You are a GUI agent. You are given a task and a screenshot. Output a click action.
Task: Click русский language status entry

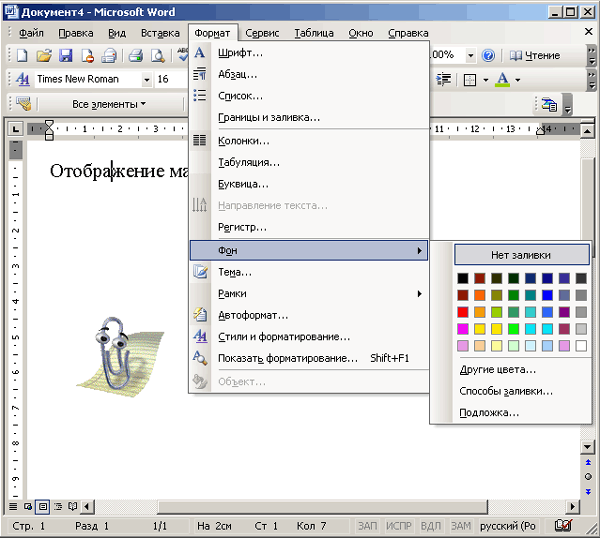508,526
